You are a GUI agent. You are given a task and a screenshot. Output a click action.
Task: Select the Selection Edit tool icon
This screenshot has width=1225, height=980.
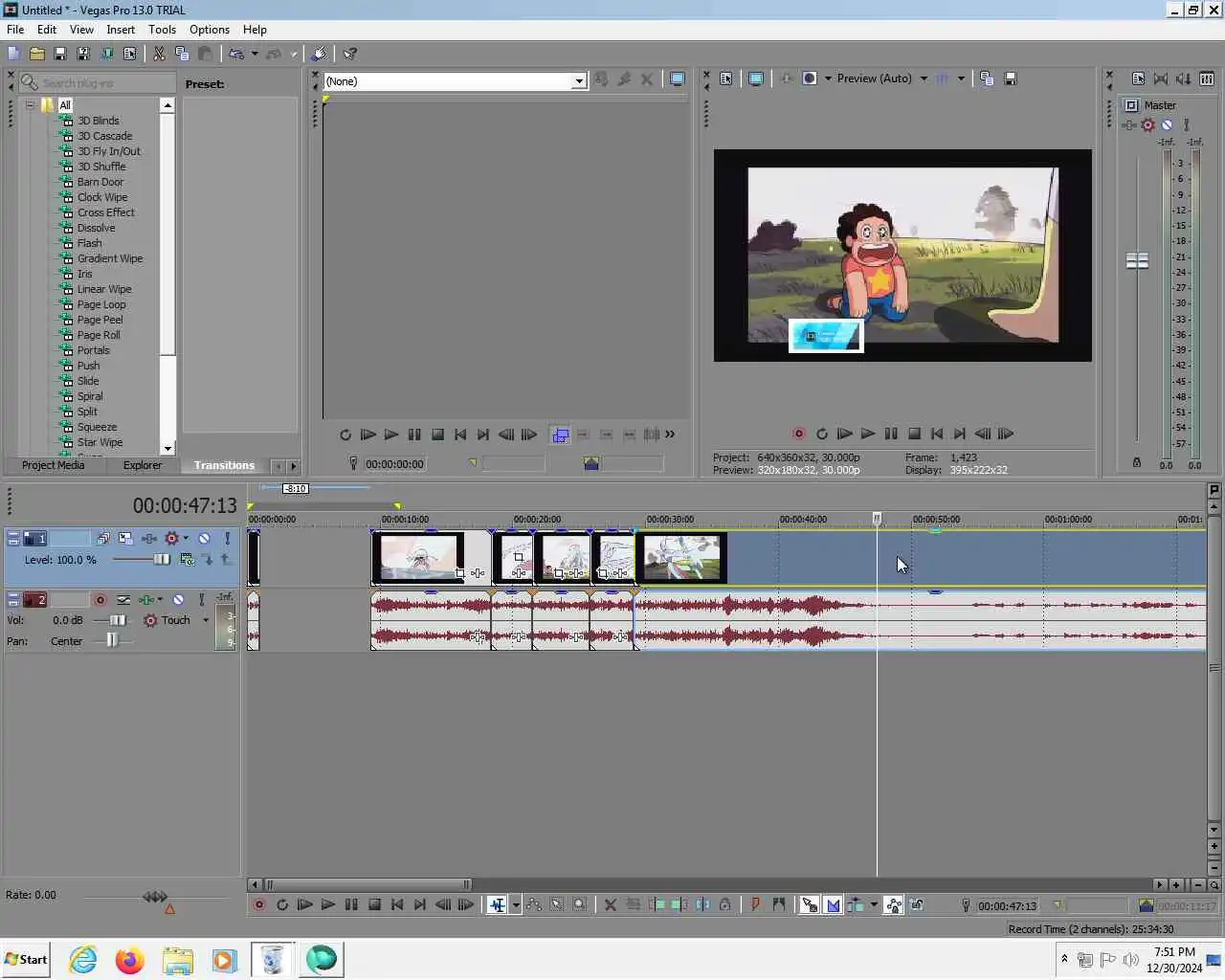557,904
